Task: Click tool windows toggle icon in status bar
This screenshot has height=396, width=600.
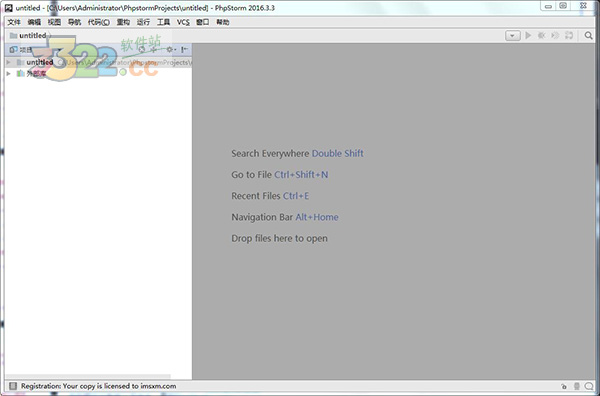Action: tap(13, 386)
